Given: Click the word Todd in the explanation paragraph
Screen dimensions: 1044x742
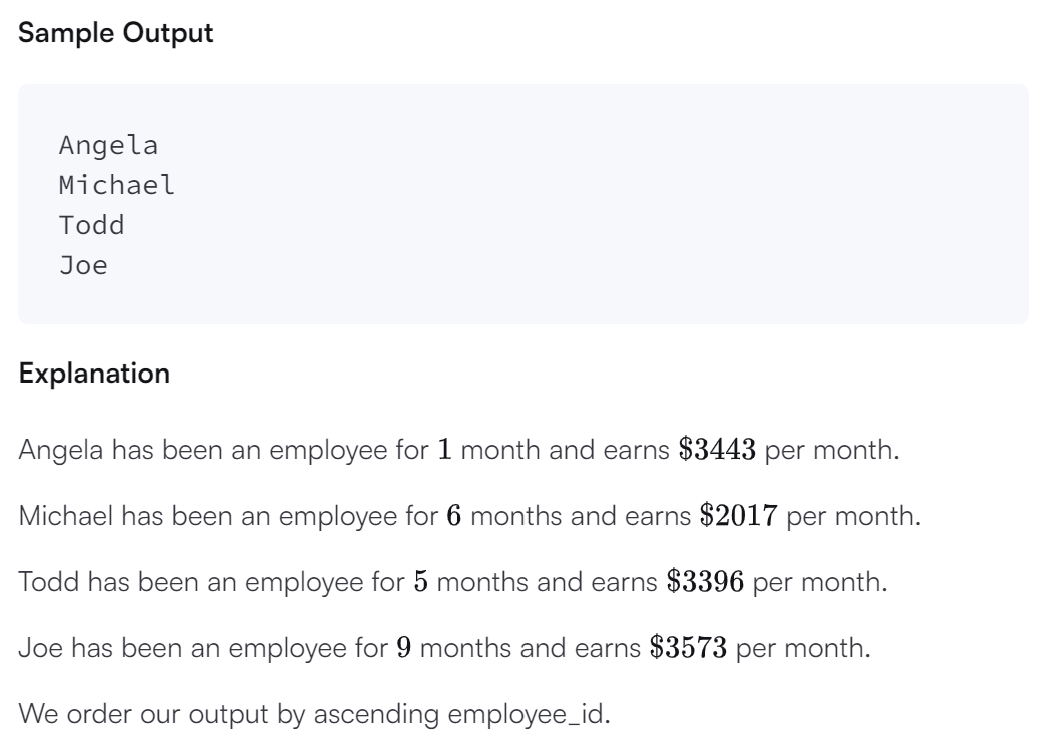Looking at the screenshot, I should [x=49, y=582].
